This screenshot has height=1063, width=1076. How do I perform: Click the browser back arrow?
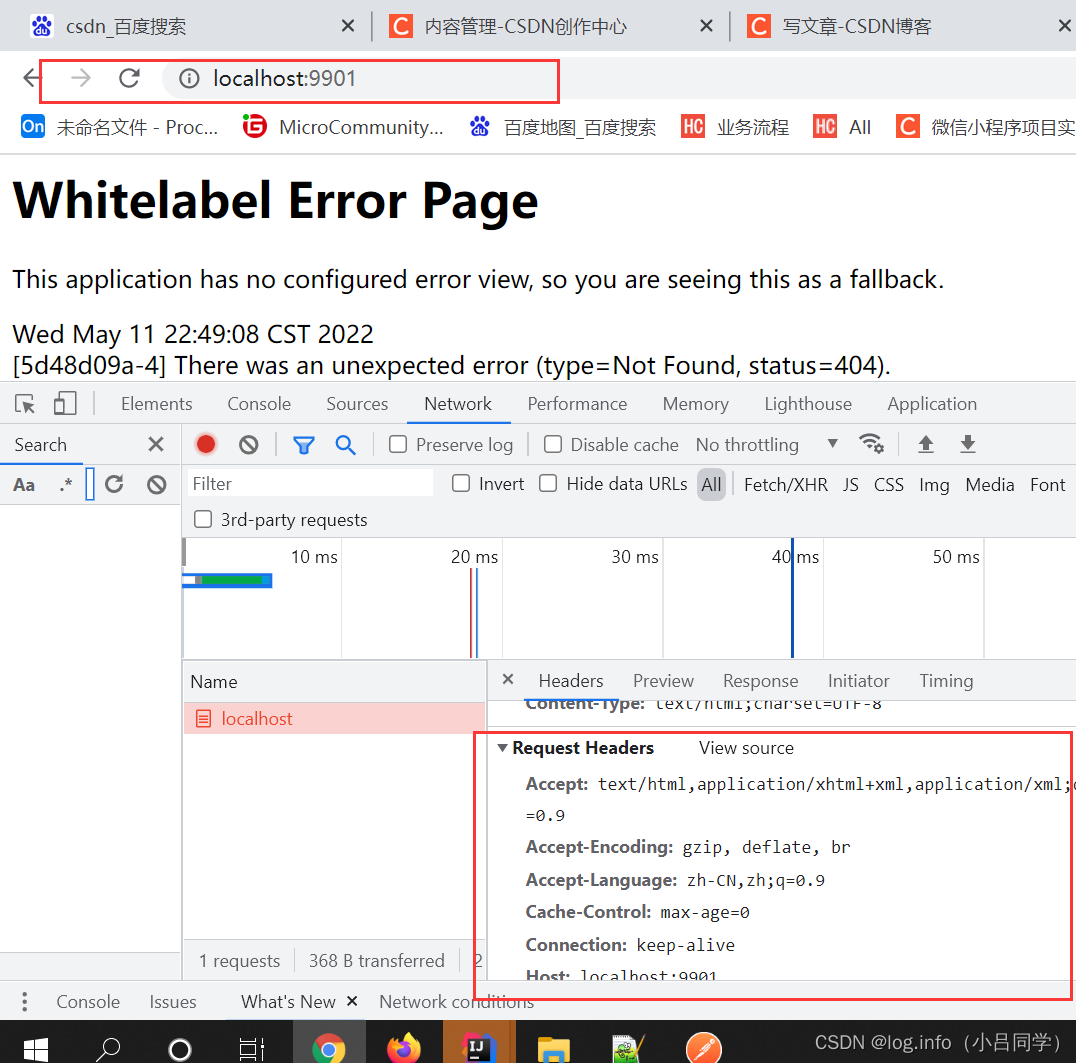(x=32, y=78)
